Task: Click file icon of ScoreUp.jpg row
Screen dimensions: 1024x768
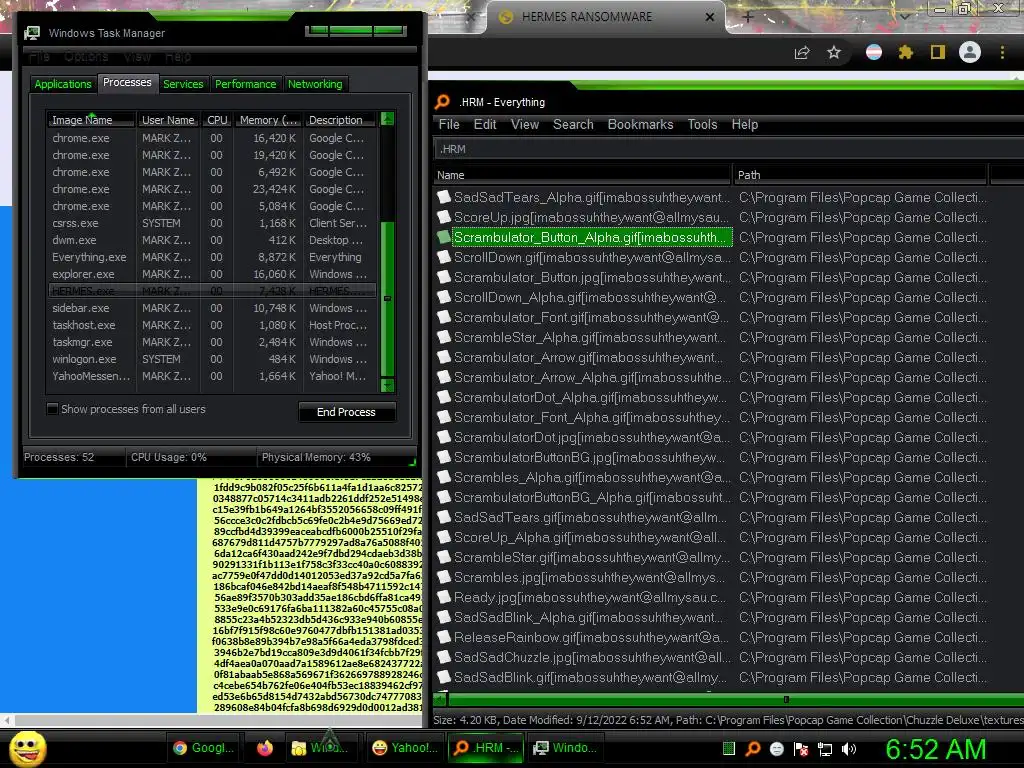Action: [444, 217]
